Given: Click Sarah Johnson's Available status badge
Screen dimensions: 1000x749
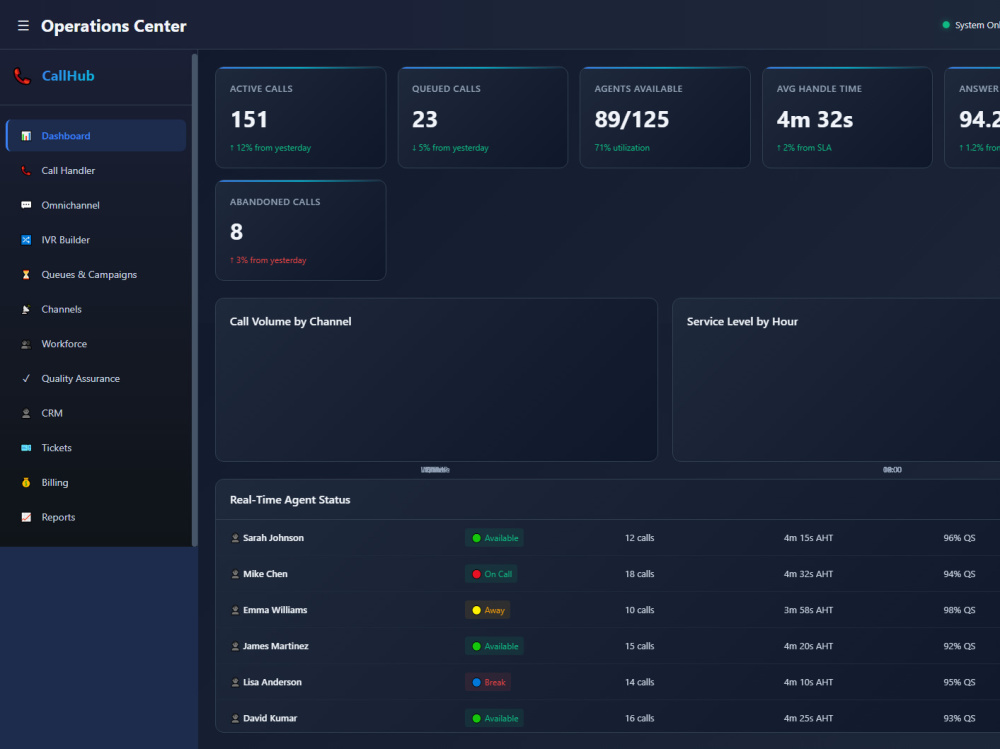Looking at the screenshot, I should click(x=494, y=538).
